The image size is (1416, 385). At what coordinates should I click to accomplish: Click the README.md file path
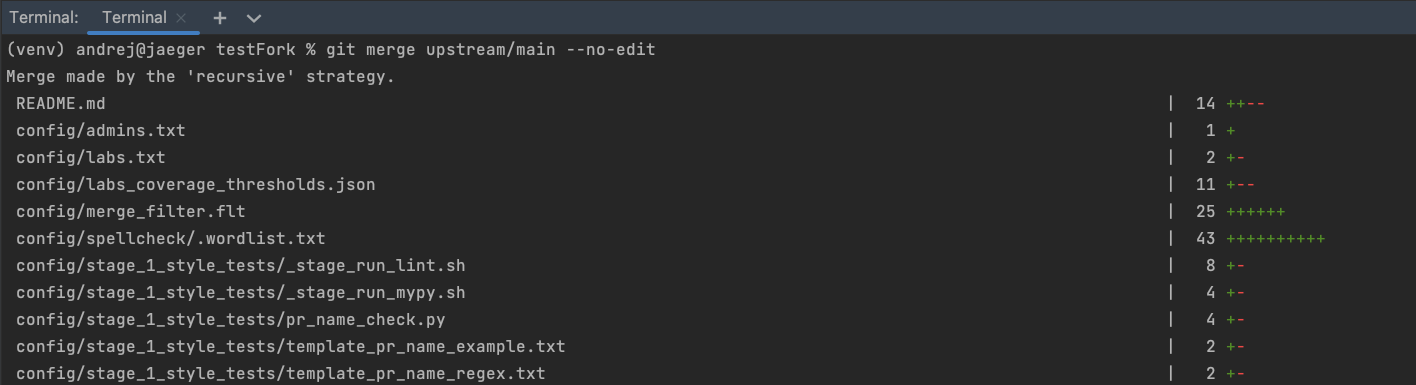61,103
